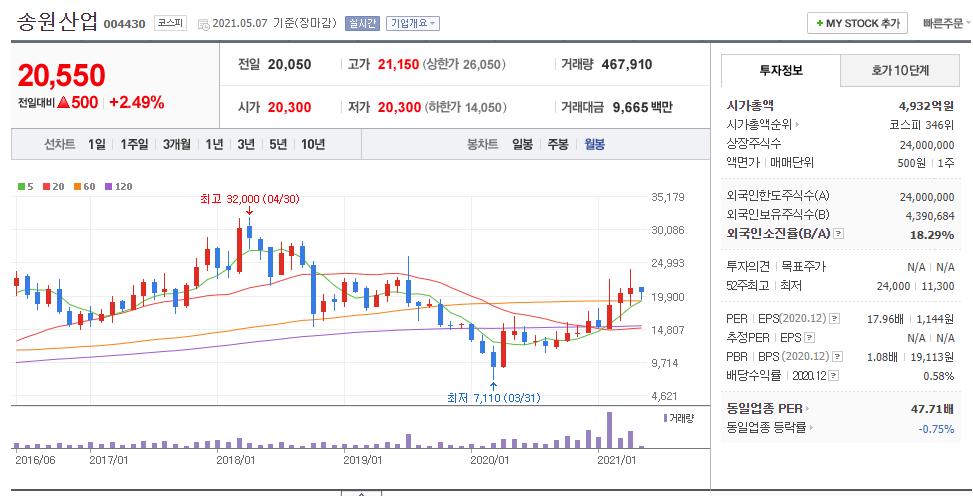Select the 10년 line chart period
973x496 pixels.
(x=313, y=144)
